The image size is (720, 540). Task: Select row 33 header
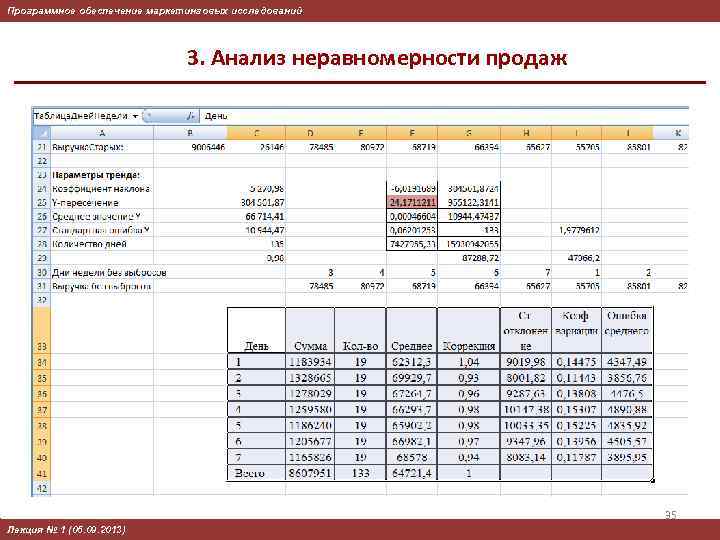point(41,330)
